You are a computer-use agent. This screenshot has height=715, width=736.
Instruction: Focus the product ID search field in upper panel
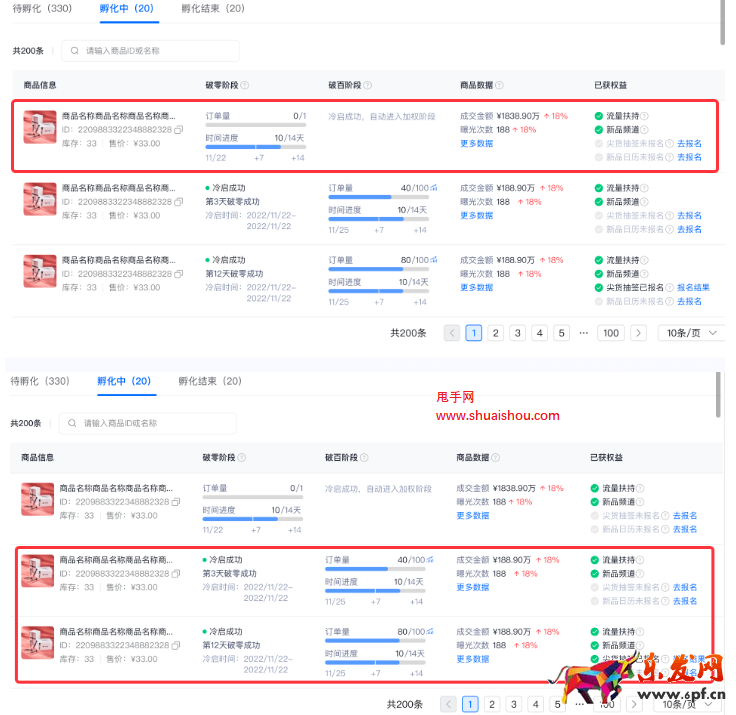pos(150,51)
